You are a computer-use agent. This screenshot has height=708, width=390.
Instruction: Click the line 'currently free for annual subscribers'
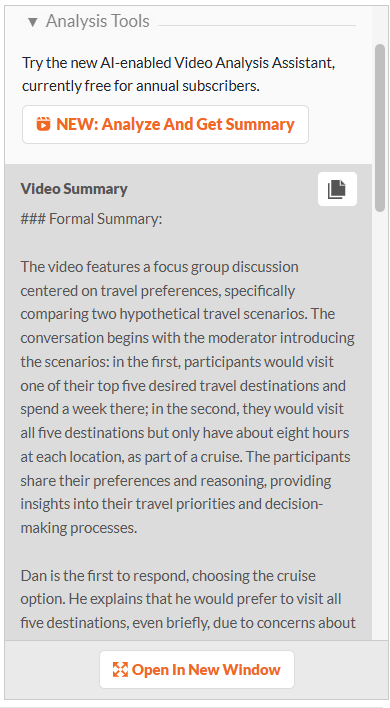pos(141,86)
